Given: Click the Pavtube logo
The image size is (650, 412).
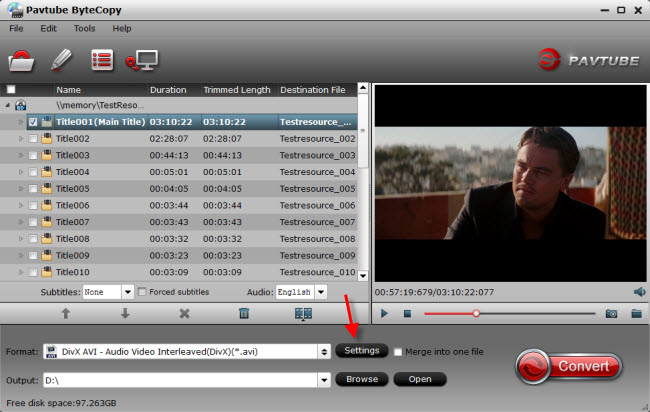Looking at the screenshot, I should pyautogui.click(x=588, y=60).
